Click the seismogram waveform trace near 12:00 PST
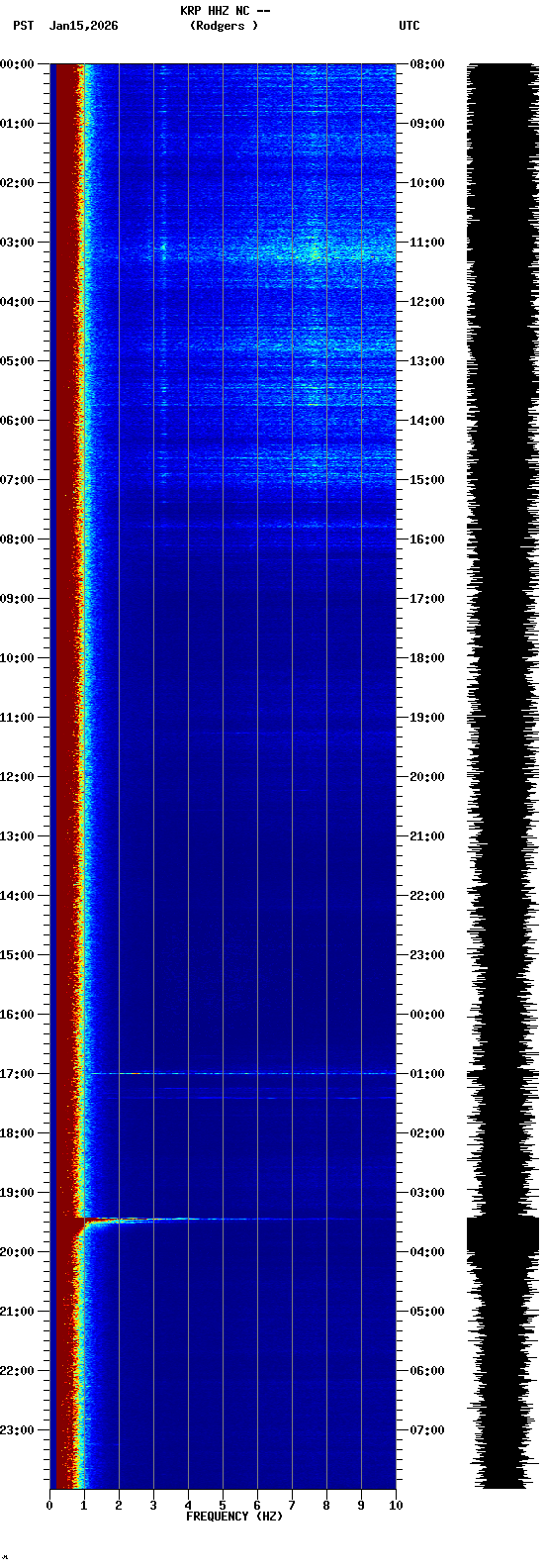This screenshot has width=546, height=1568. [x=502, y=777]
